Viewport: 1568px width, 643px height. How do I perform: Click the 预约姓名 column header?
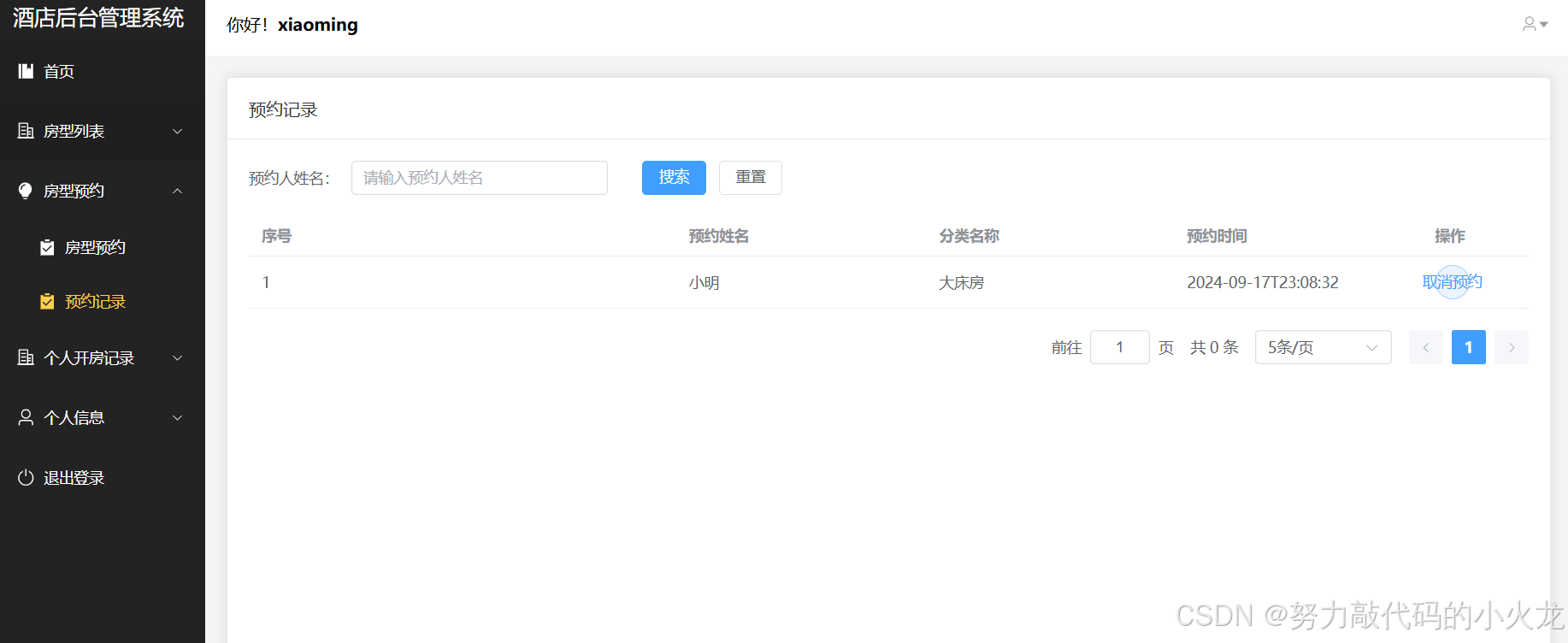point(719,236)
